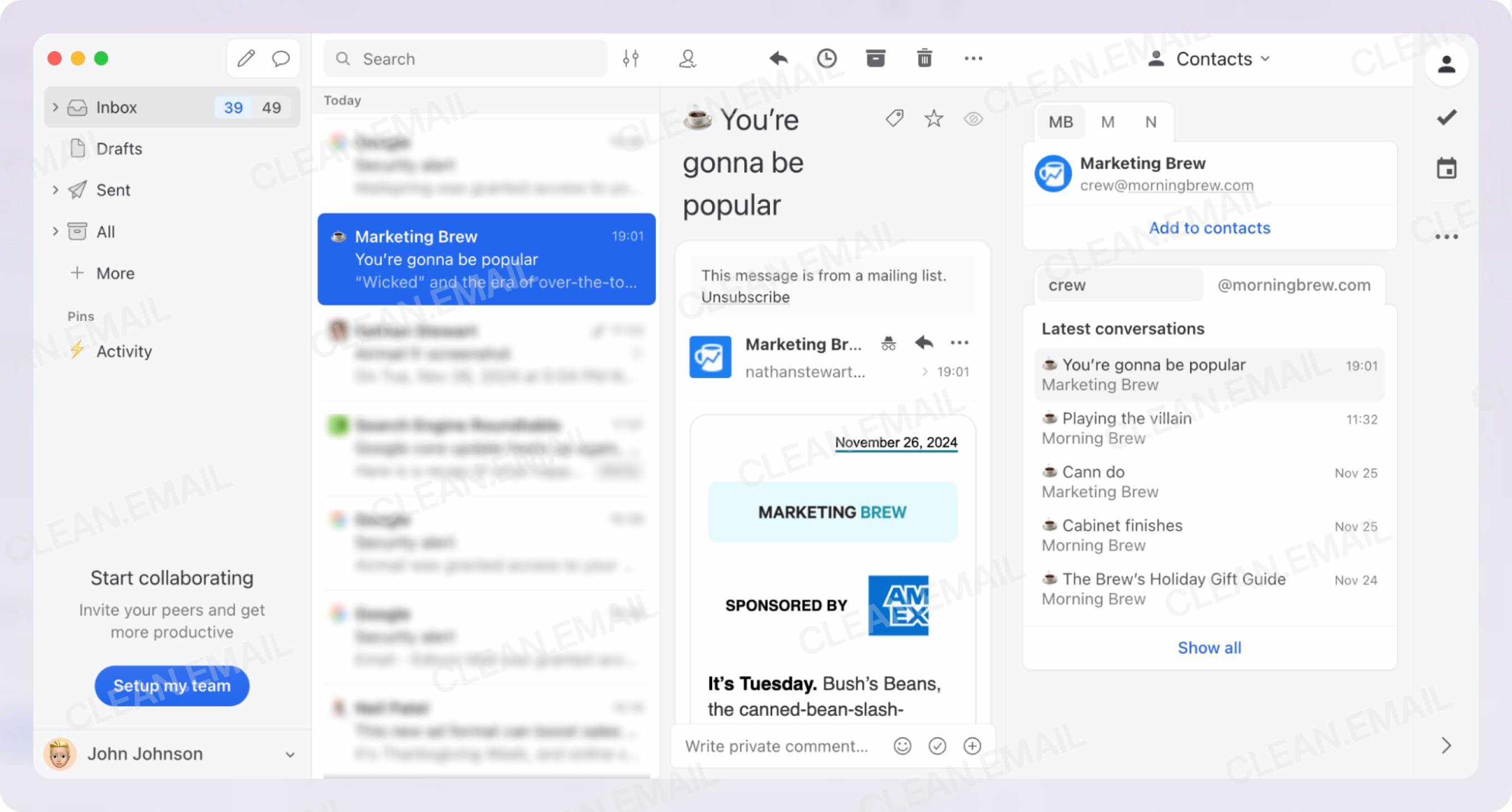The height and width of the screenshot is (812, 1512).
Task: Open the chat bubble icon next to compose
Action: click(281, 58)
